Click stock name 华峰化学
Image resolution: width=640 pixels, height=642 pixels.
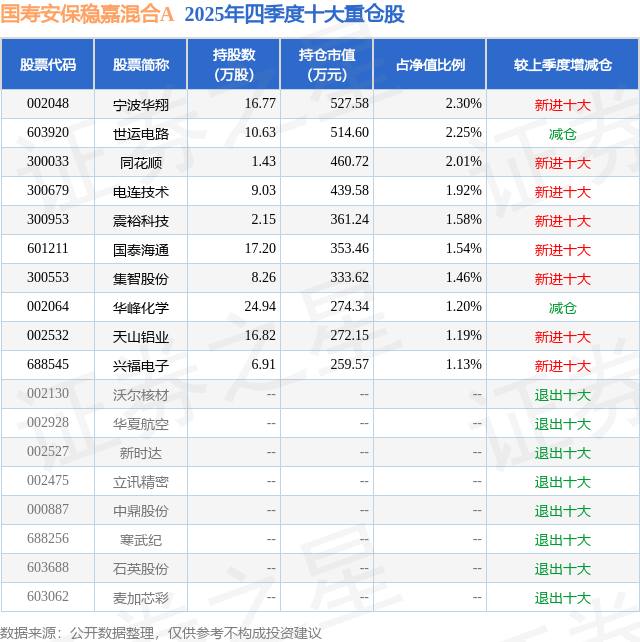pos(140,308)
